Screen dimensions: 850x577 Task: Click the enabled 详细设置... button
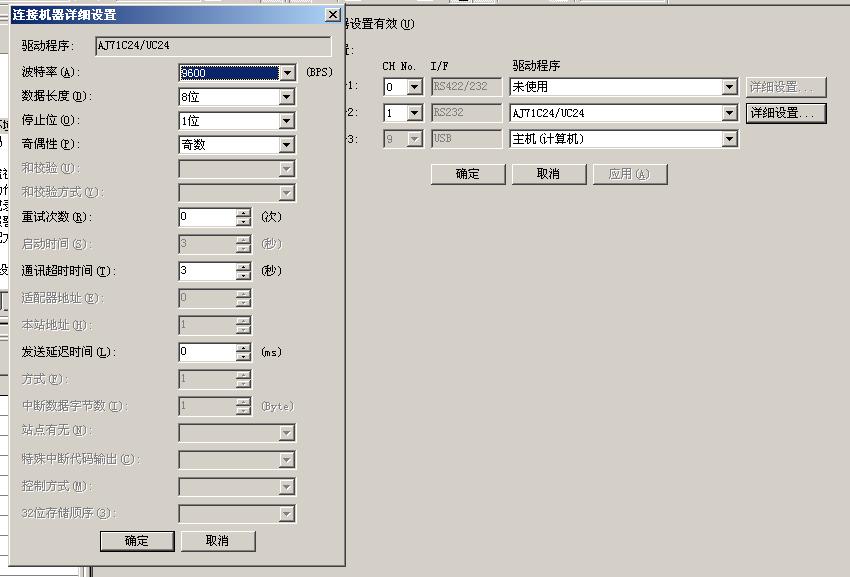coord(787,113)
